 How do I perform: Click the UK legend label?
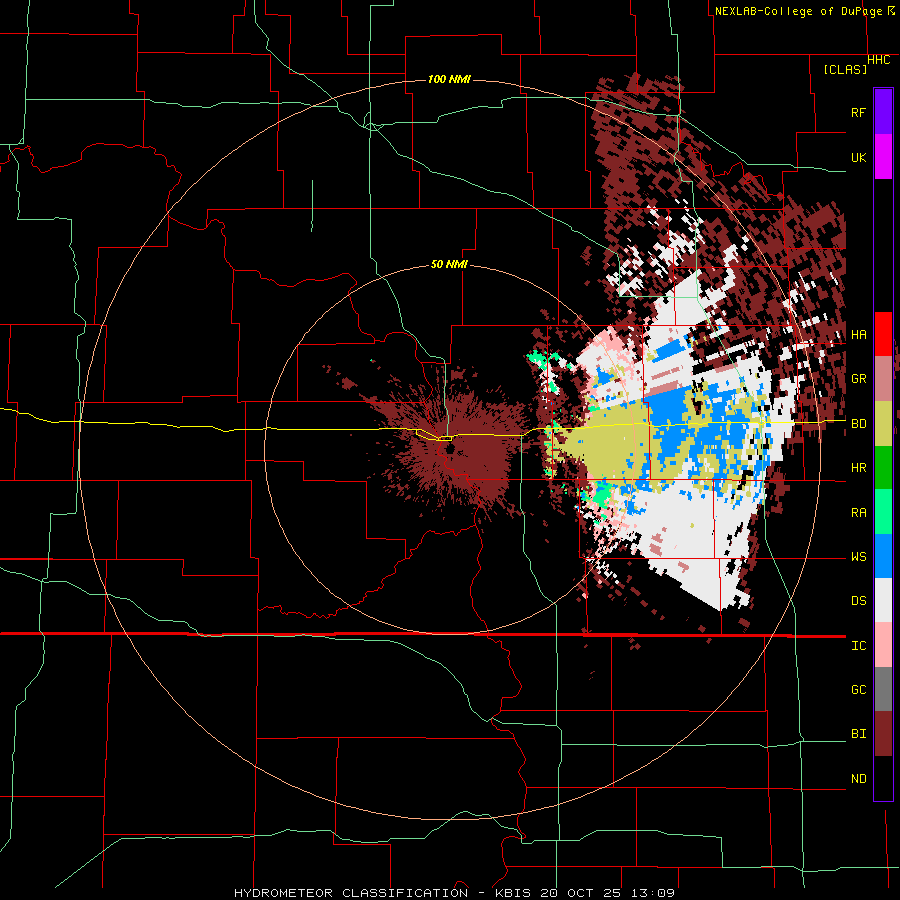pyautogui.click(x=858, y=157)
